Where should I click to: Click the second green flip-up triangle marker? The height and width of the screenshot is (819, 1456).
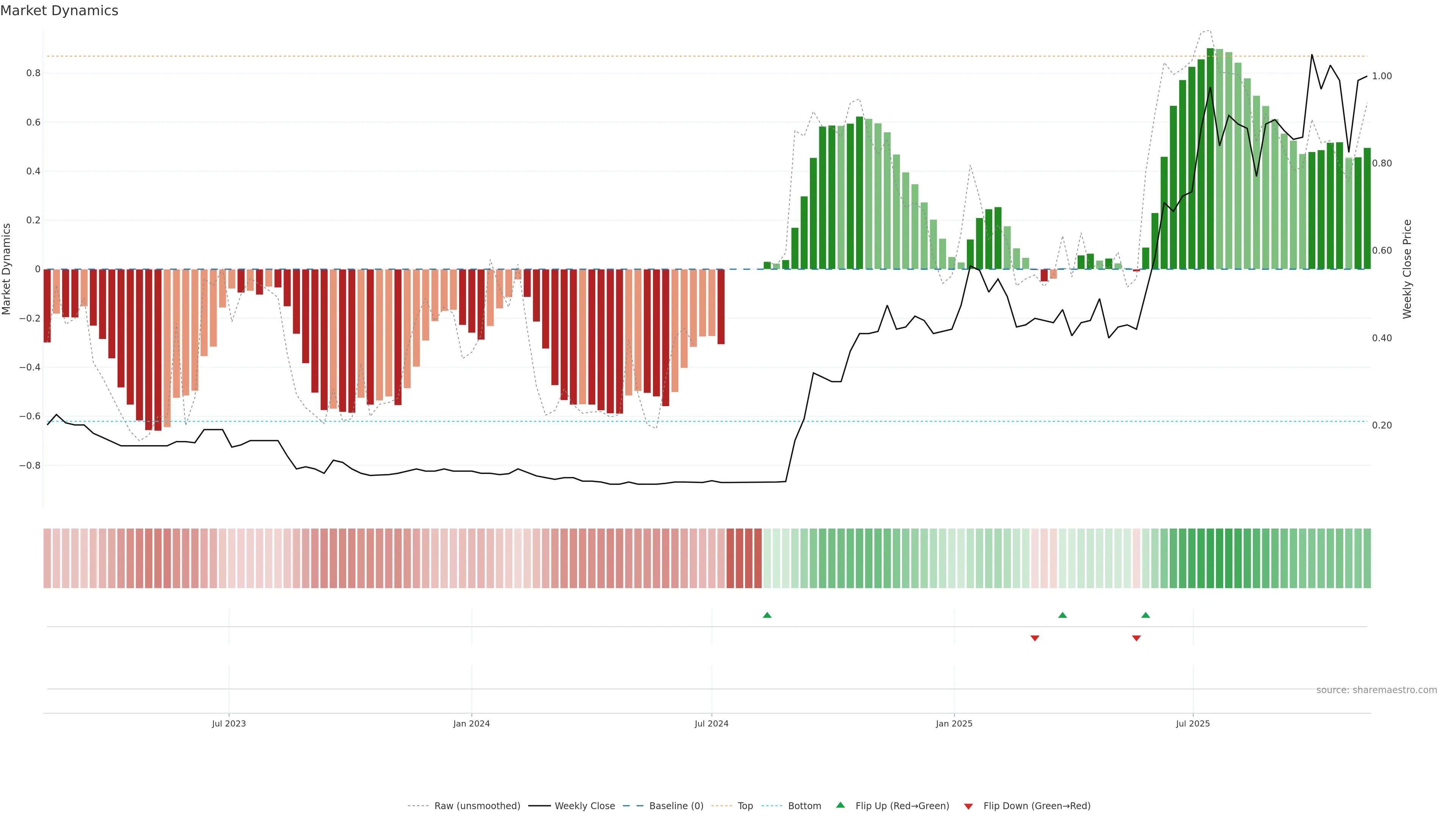(x=1062, y=615)
